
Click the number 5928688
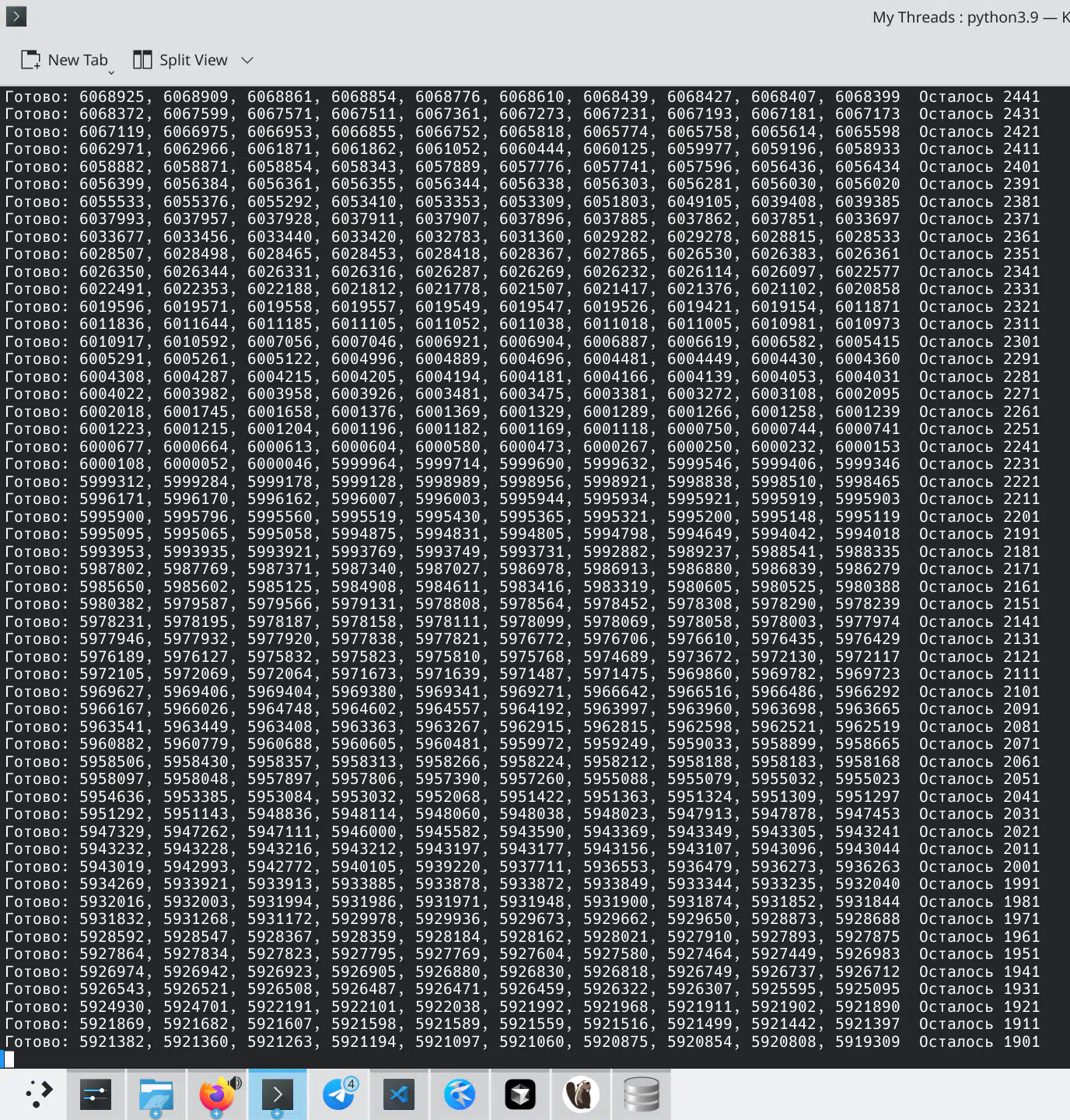point(868,919)
